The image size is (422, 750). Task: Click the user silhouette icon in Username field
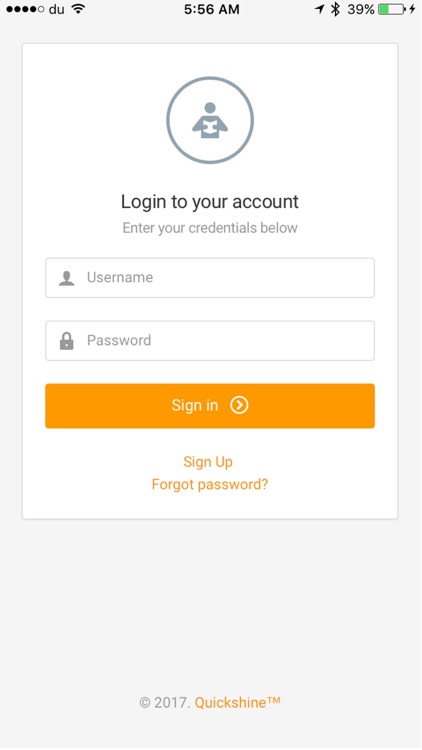coord(67,278)
